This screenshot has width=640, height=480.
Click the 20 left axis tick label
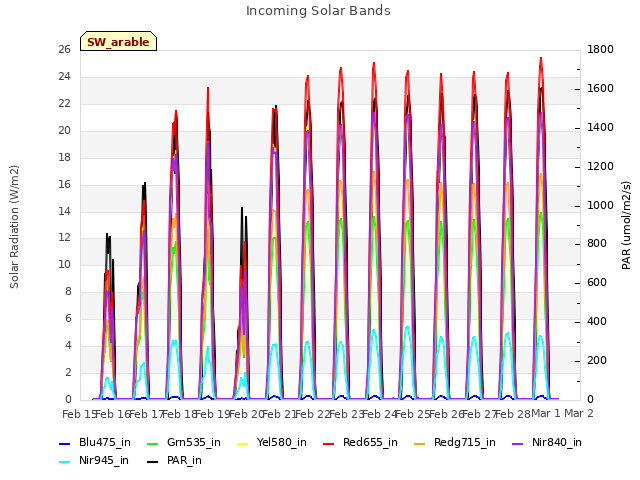pyautogui.click(x=64, y=130)
